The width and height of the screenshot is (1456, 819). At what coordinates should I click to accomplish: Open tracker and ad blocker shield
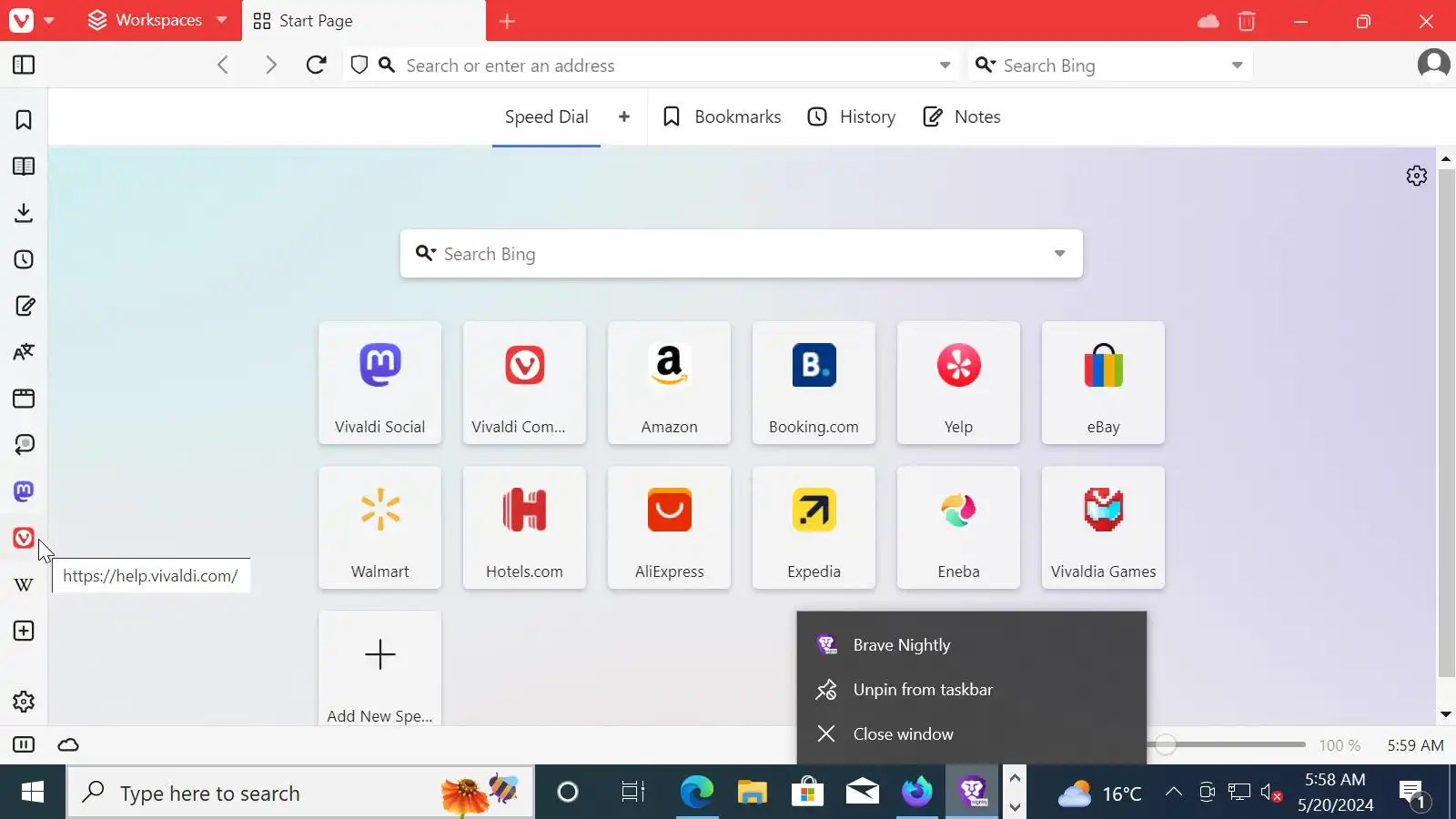(x=359, y=65)
